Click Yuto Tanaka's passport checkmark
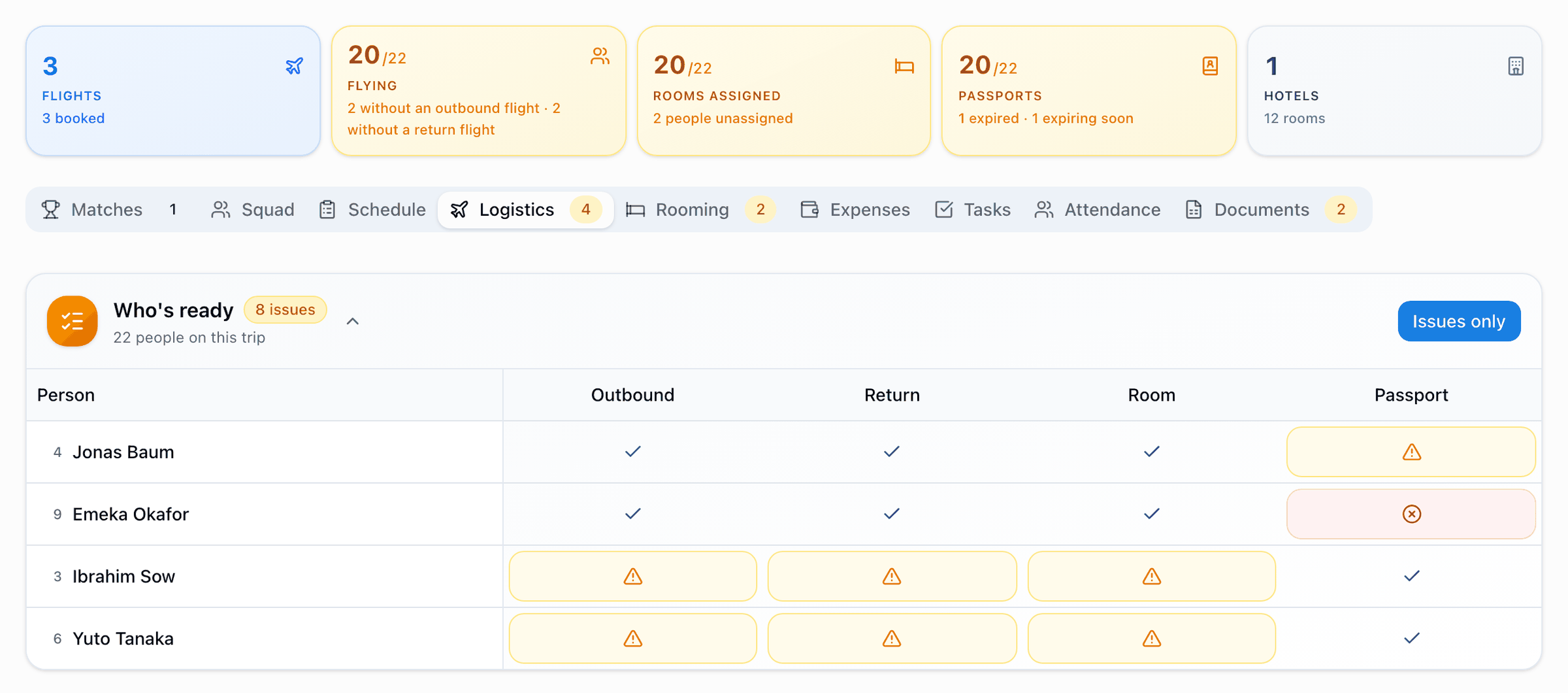Screen dimensions: 1568x693 pyautogui.click(x=1411, y=638)
